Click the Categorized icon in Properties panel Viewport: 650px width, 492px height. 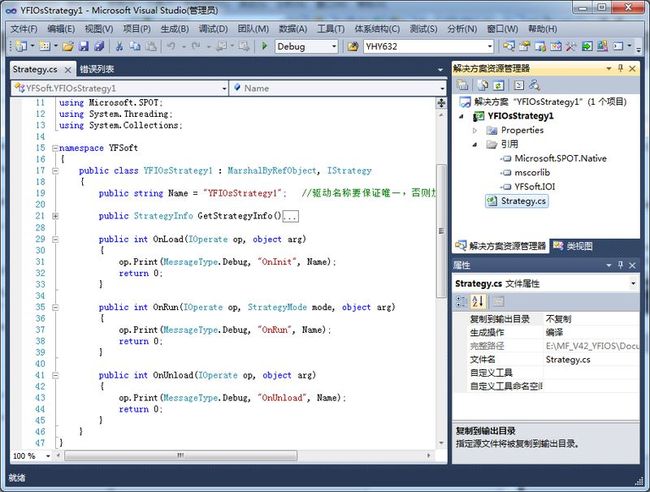pyautogui.click(x=461, y=301)
